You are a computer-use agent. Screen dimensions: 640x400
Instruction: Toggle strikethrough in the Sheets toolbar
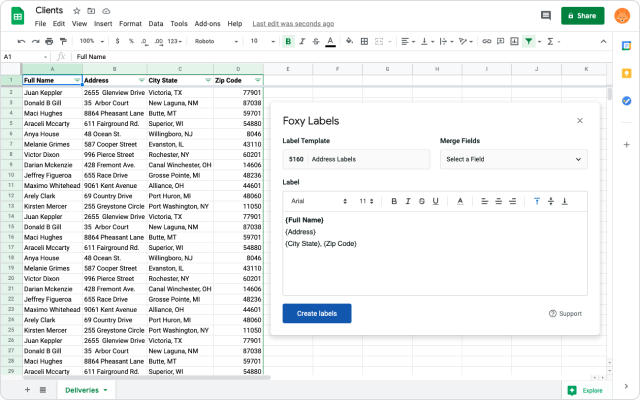[x=316, y=41]
